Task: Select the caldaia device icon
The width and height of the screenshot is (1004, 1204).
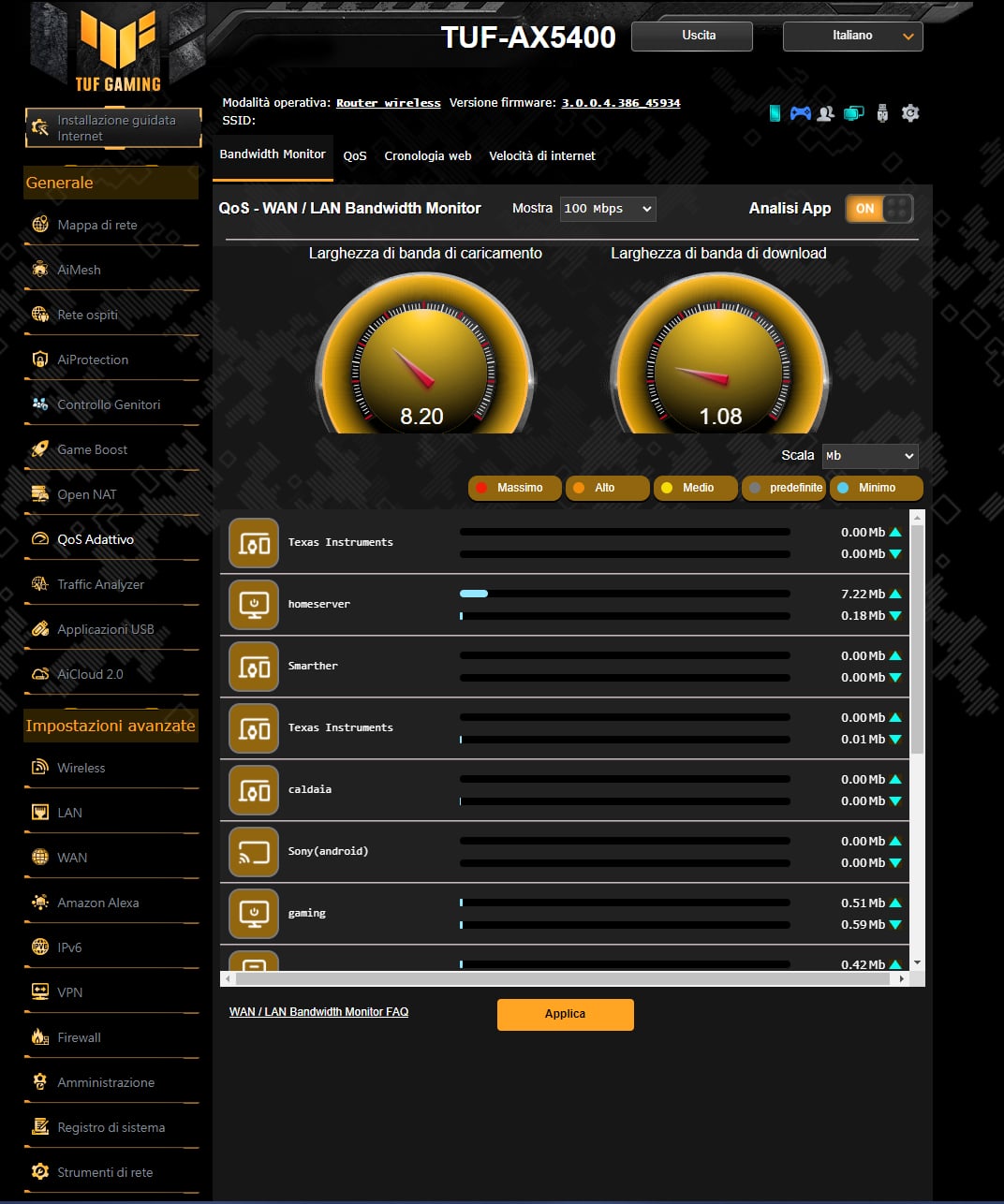Action: pyautogui.click(x=254, y=789)
